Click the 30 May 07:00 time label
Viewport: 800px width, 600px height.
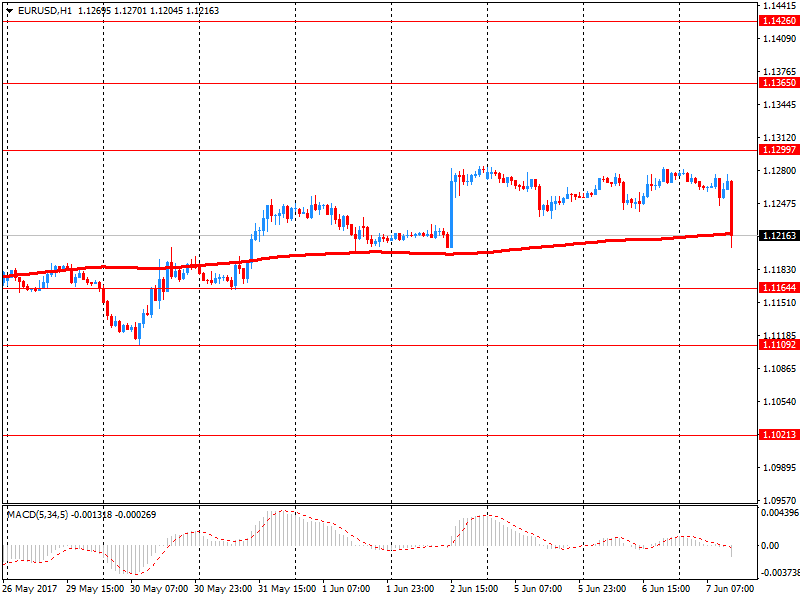click(x=159, y=589)
